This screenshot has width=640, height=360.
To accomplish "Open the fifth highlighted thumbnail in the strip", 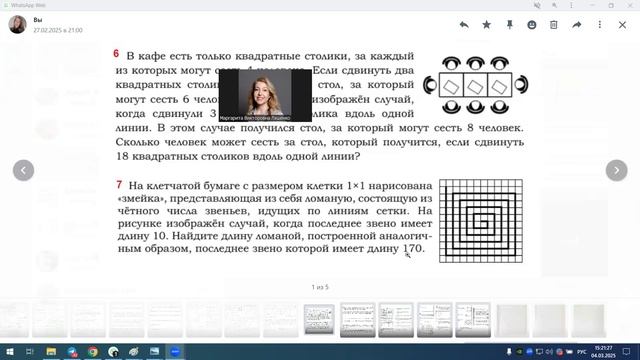I will 473,320.
